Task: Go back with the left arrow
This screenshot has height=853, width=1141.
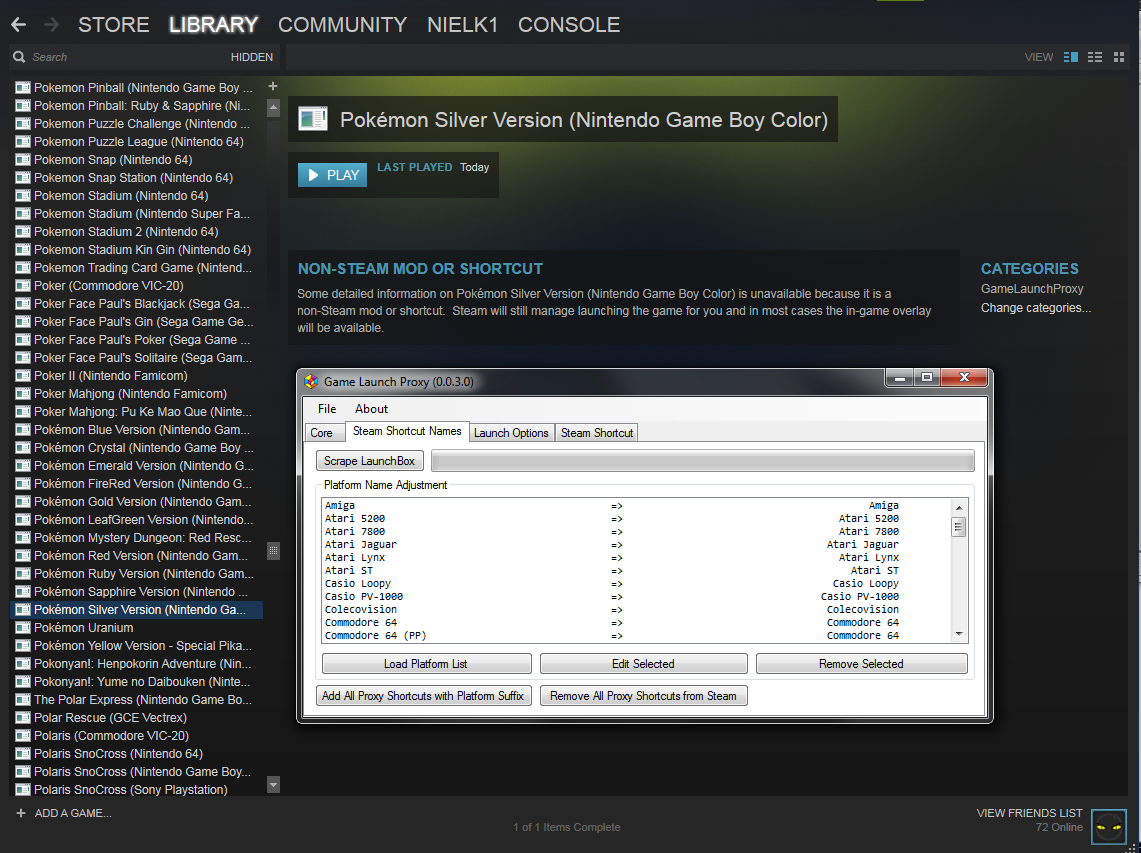Action: coord(19,25)
